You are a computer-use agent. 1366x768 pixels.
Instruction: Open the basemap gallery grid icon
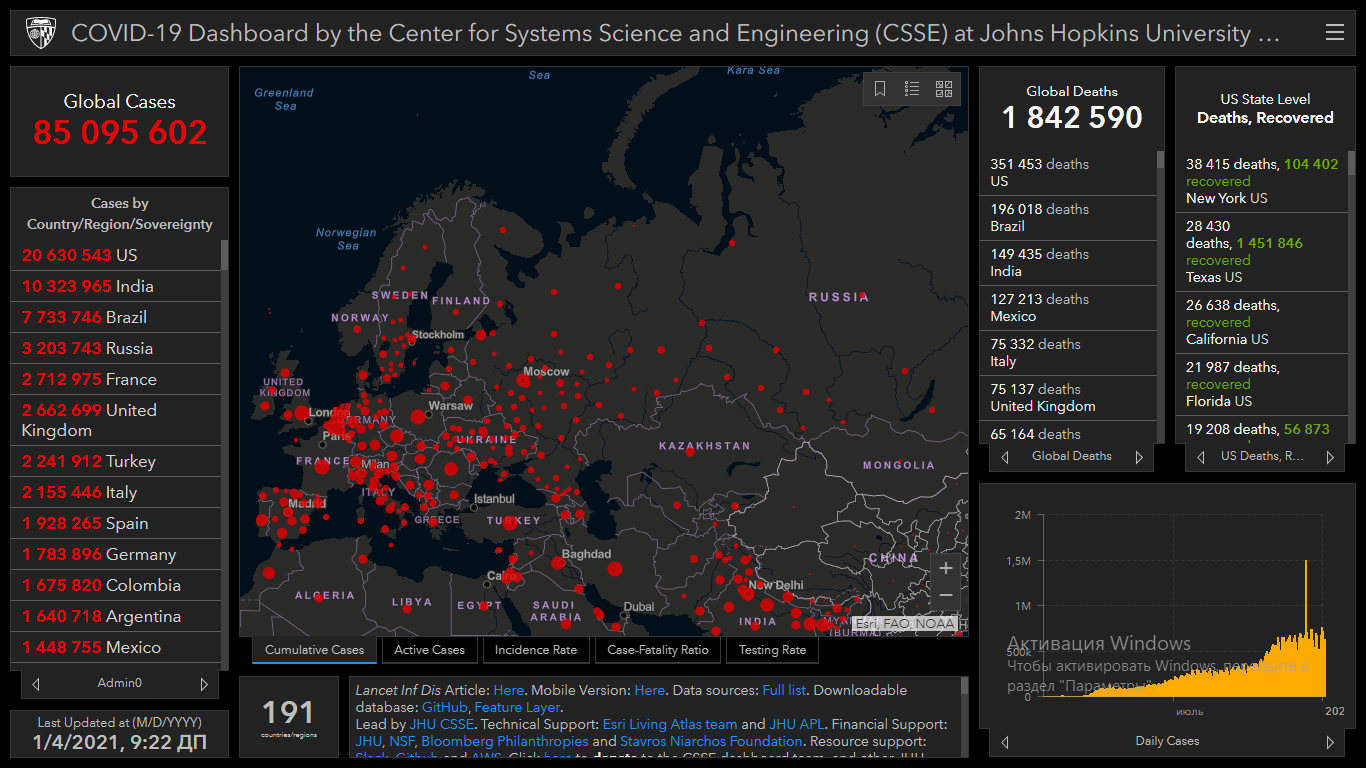point(944,89)
